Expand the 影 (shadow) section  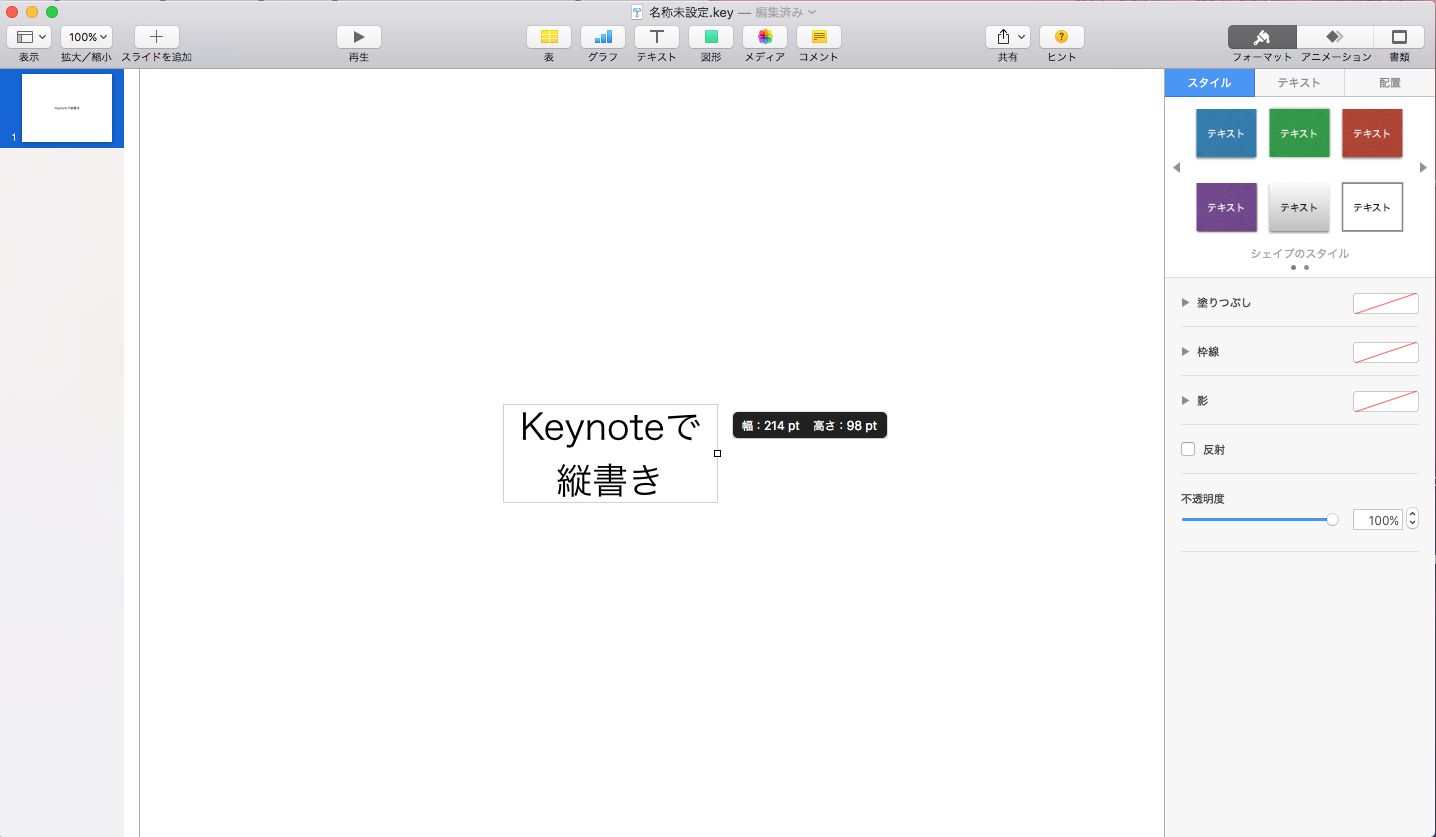pos(1186,400)
